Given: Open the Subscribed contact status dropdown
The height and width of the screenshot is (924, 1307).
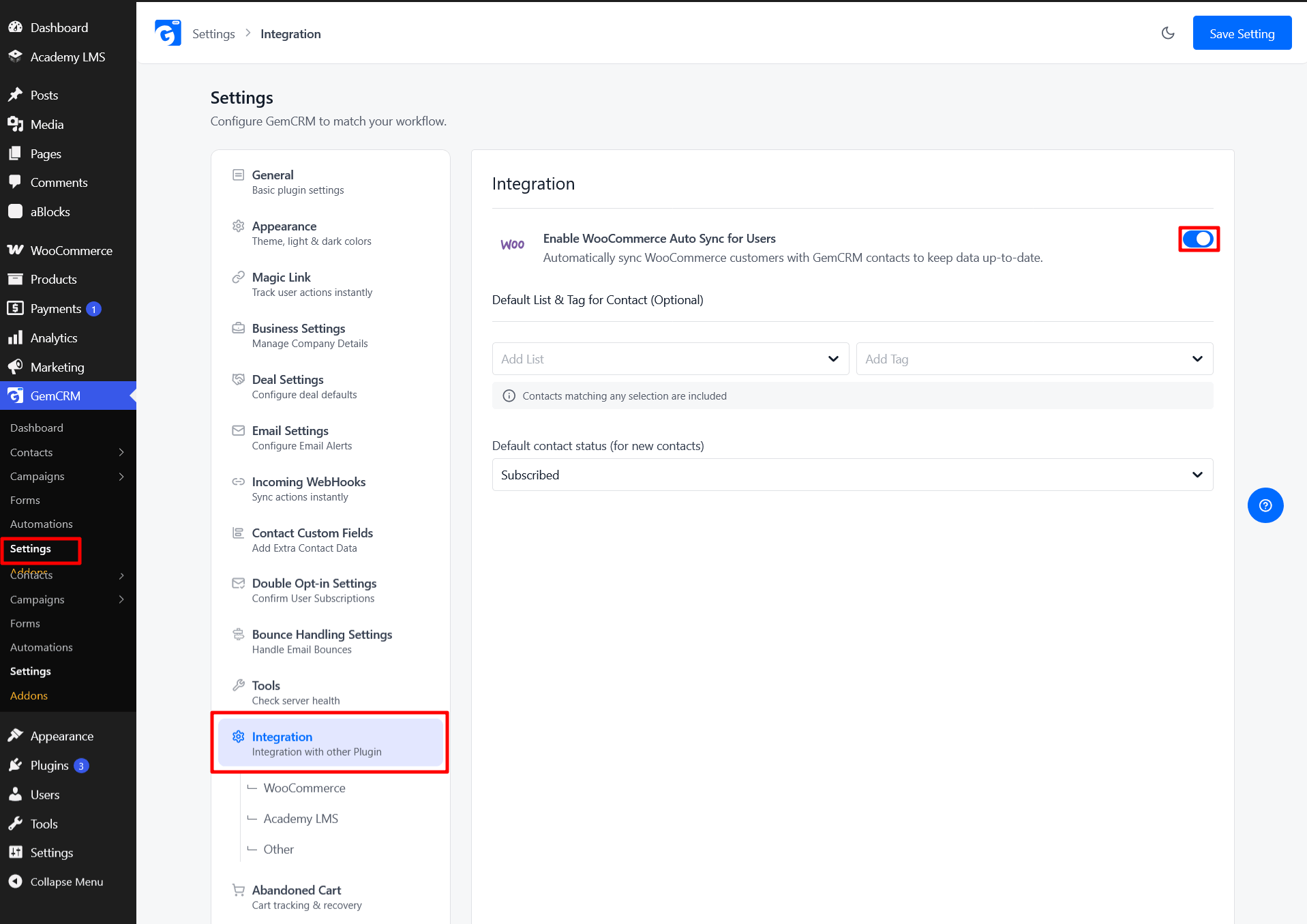Looking at the screenshot, I should click(852, 475).
